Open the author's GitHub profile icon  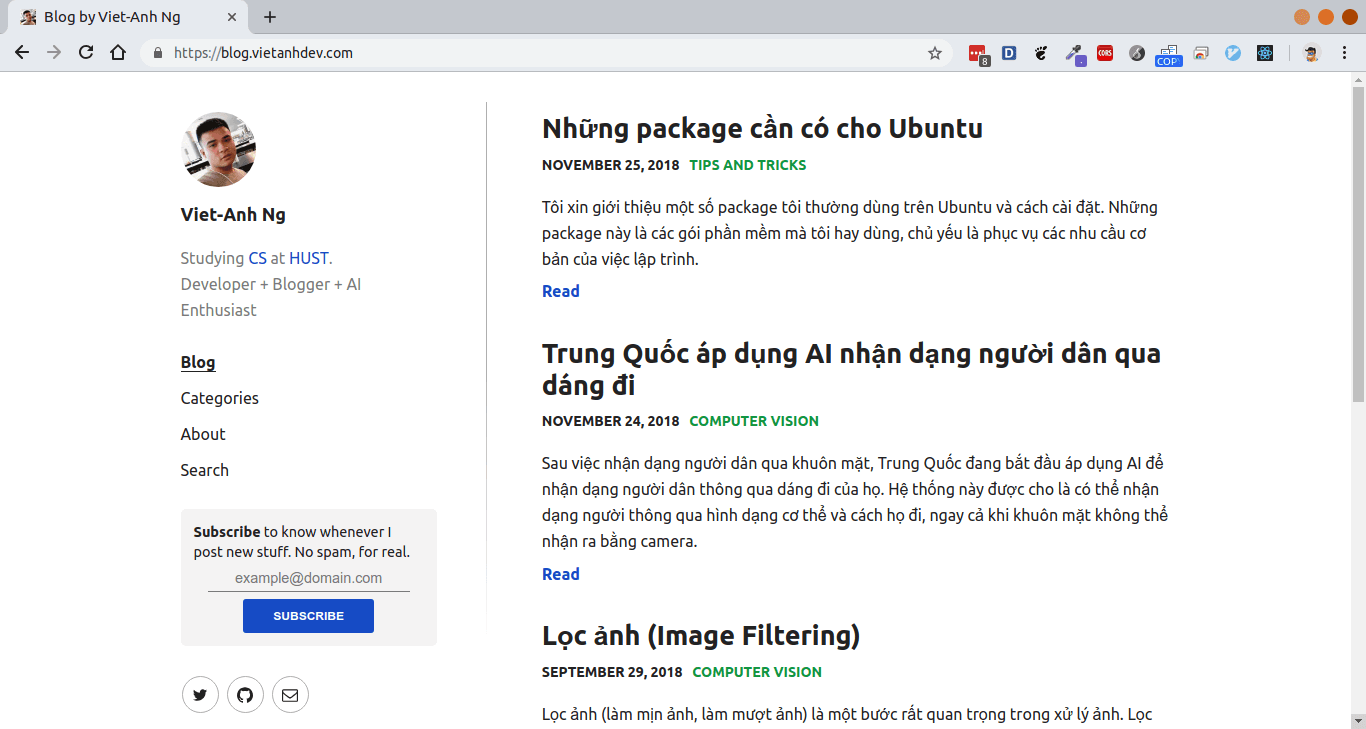(x=245, y=694)
